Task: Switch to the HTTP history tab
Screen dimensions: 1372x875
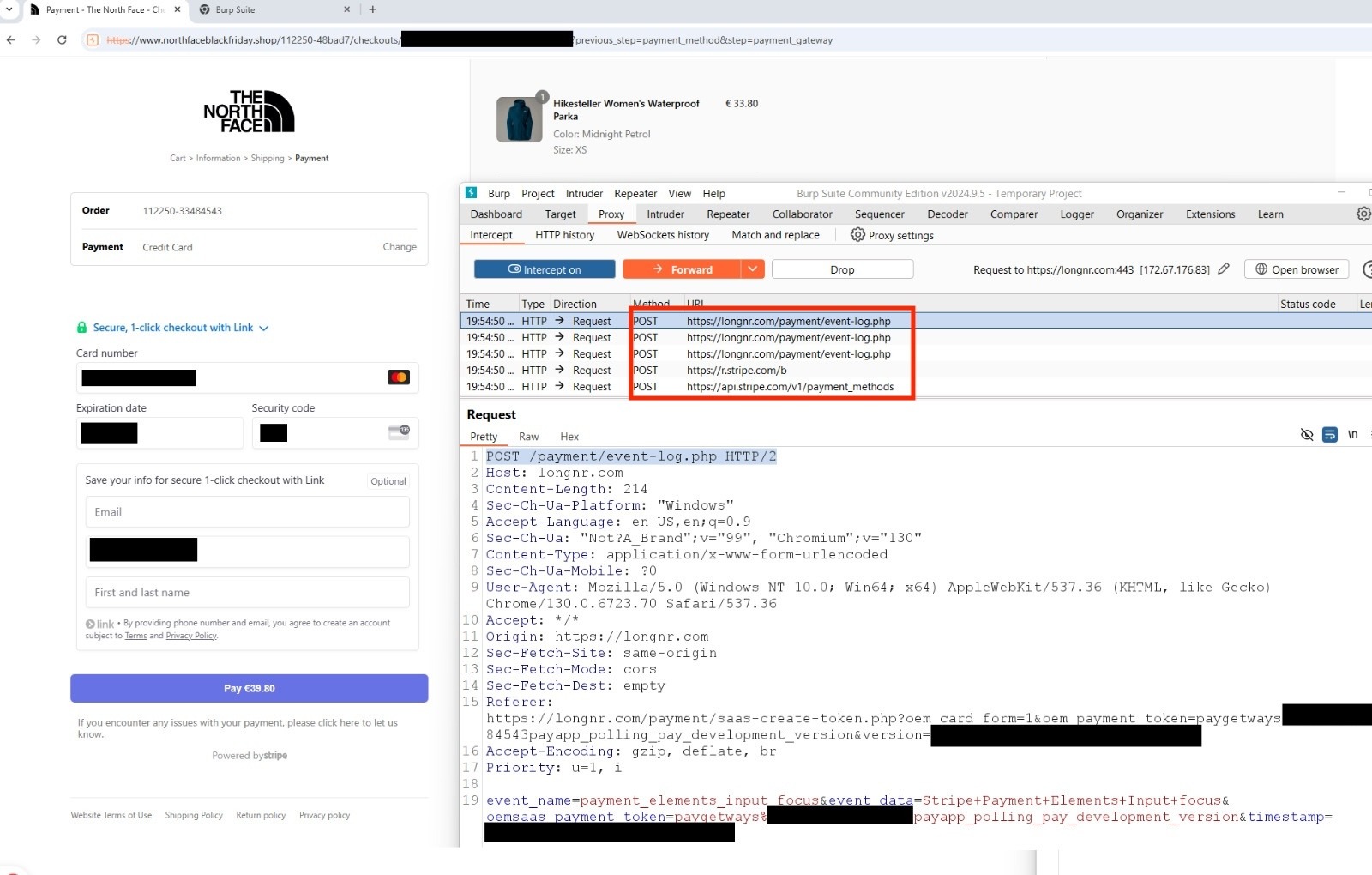Action: (x=564, y=235)
